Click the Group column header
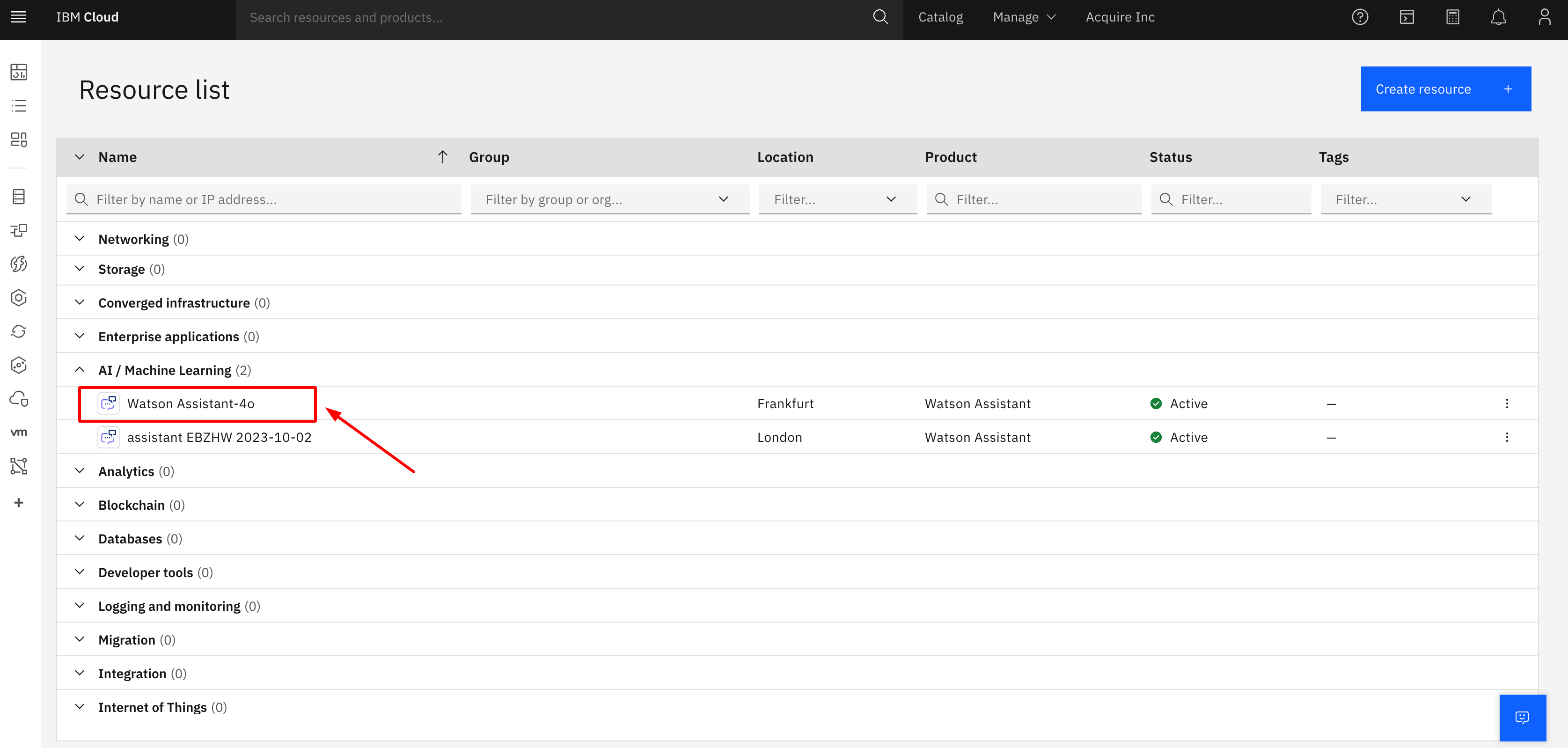This screenshot has width=1568, height=748. pos(489,157)
